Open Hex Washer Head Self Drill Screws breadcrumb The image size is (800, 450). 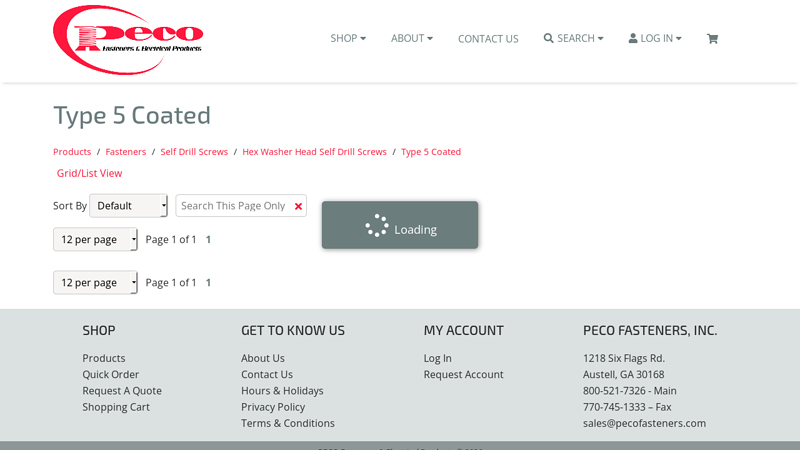[314, 152]
